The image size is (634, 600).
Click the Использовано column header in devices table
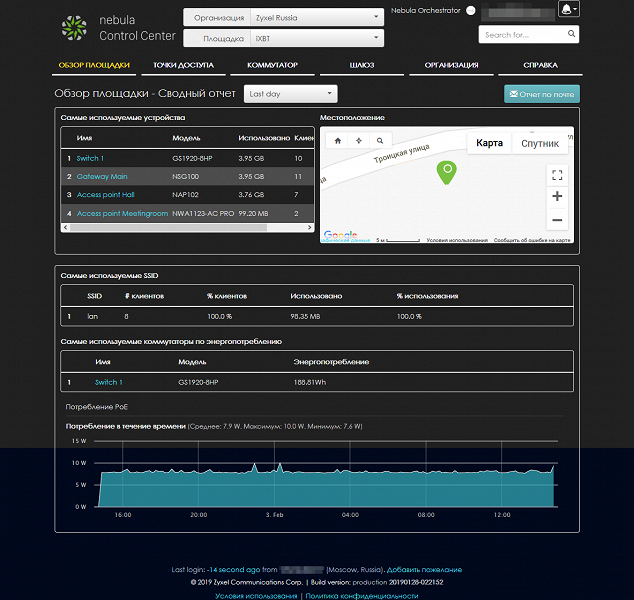click(x=264, y=138)
